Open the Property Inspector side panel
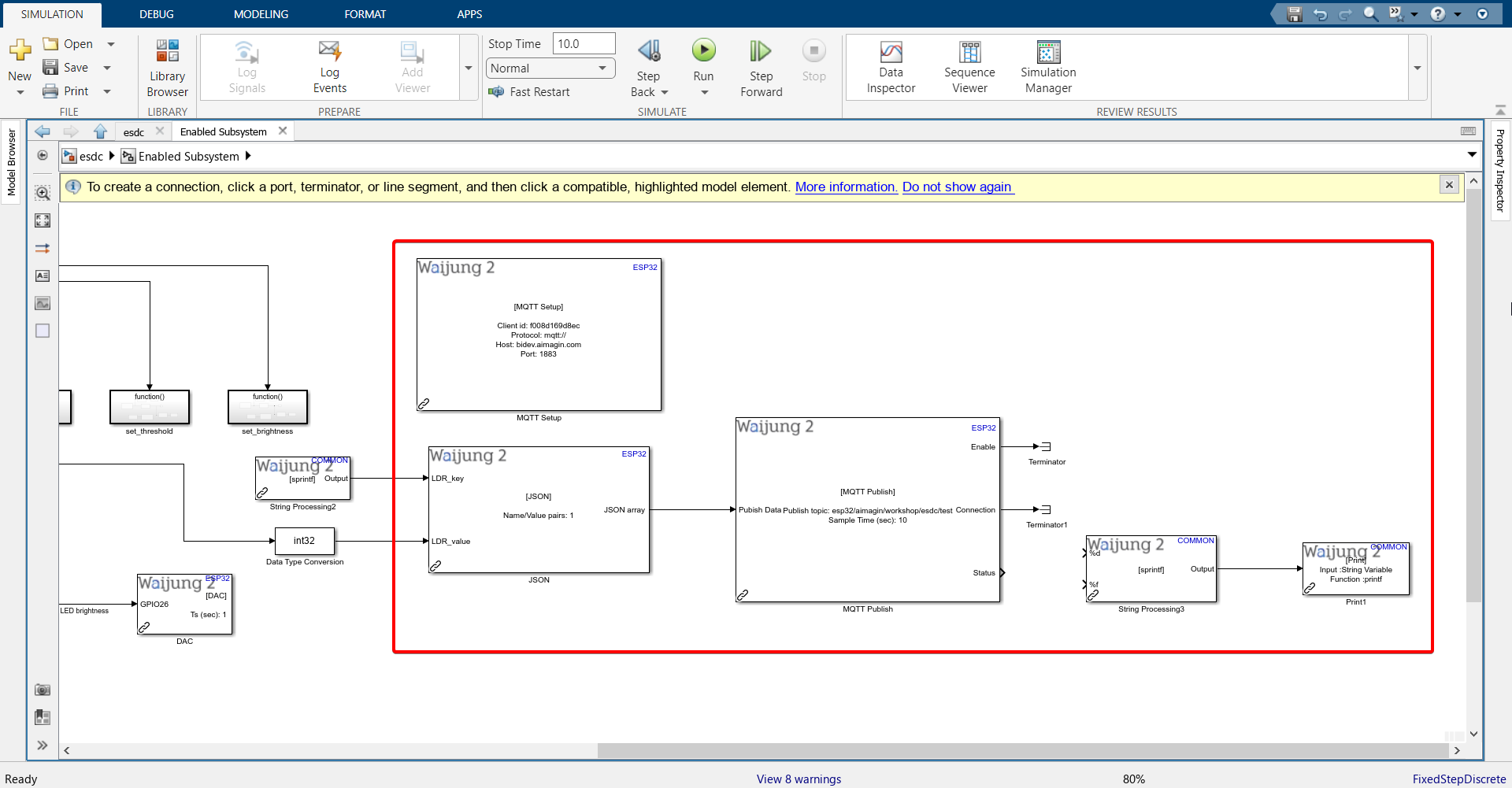Screen dimensions: 1512x788 coord(1500,170)
